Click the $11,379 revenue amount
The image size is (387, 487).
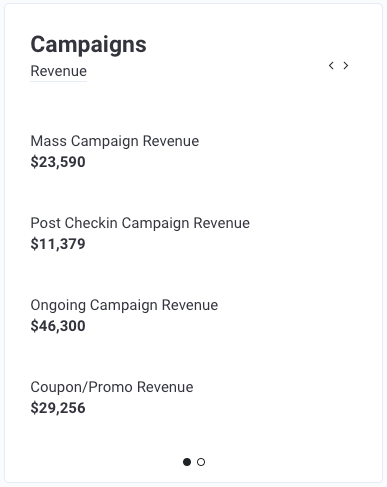point(58,244)
